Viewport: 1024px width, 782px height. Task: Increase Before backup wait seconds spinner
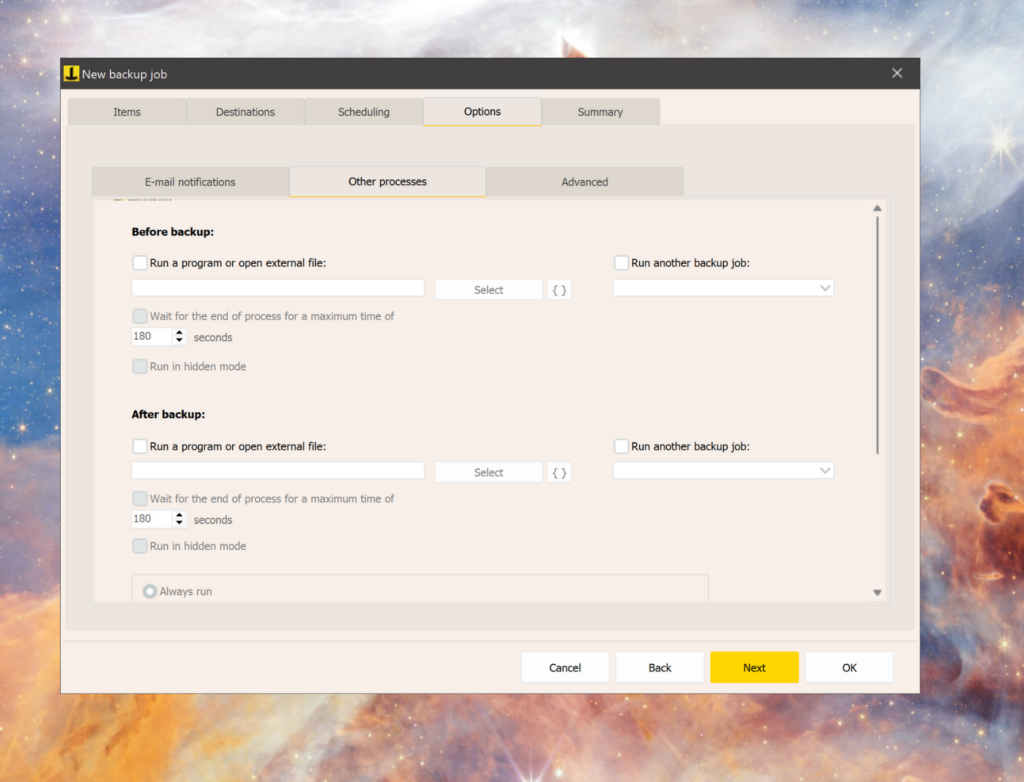[x=180, y=333]
